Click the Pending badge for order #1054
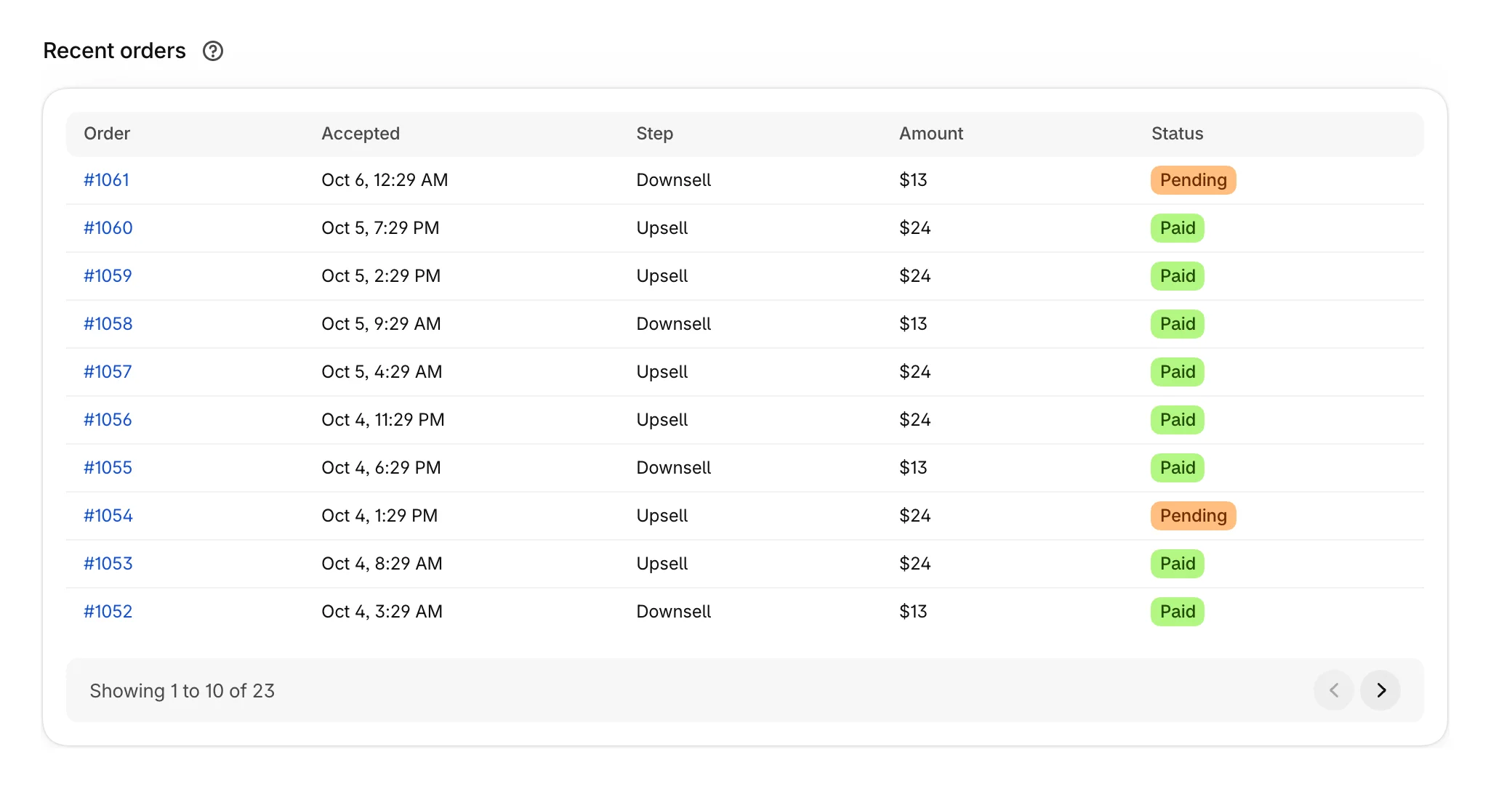This screenshot has width=1512, height=789. [x=1194, y=516]
